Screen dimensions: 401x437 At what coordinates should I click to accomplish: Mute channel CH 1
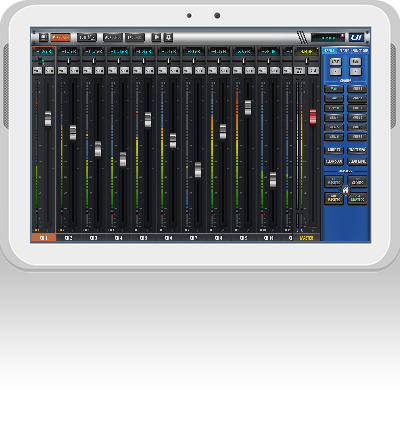pyautogui.click(x=37, y=71)
